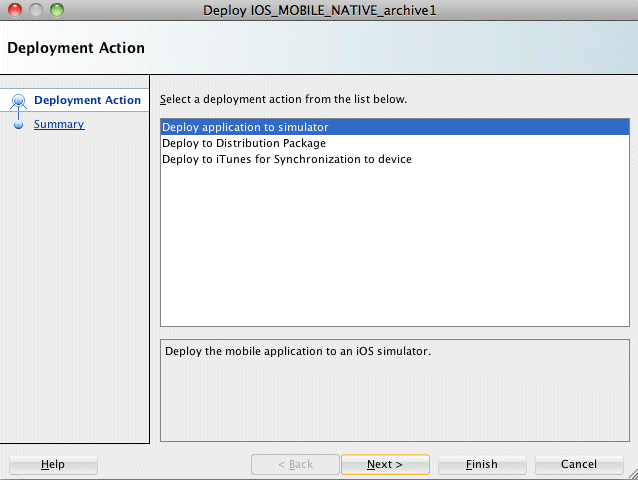Viewport: 638px width, 480px height.
Task: Click the green zoom window button
Action: (x=57, y=10)
